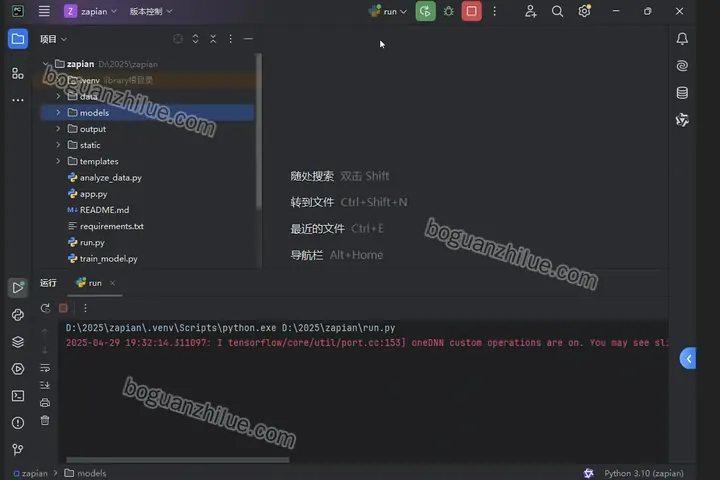Select the .venv folder

pos(147,80)
